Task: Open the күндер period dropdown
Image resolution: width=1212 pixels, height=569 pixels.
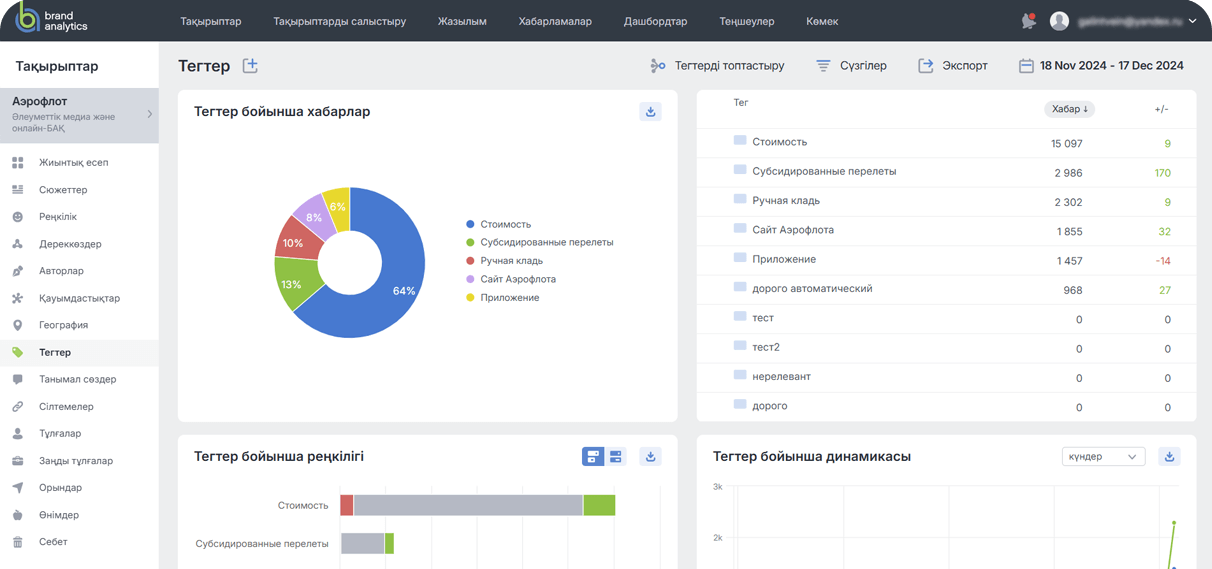Action: click(x=1103, y=457)
